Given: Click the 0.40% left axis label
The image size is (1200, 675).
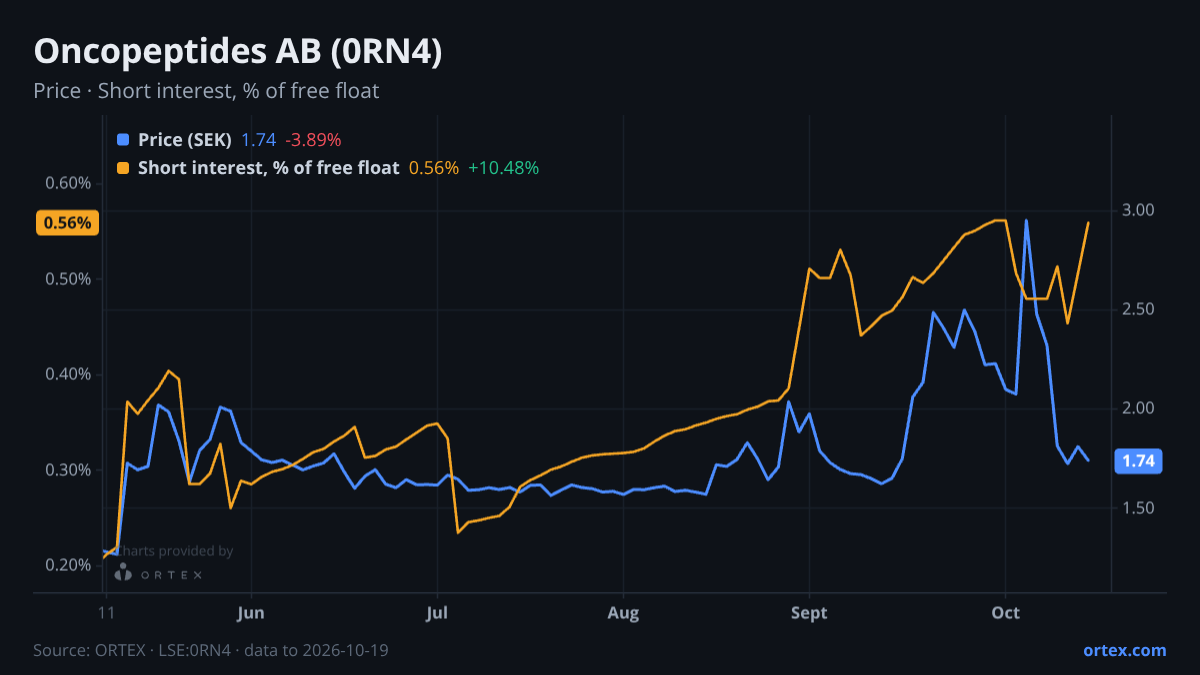Looking at the screenshot, I should 69,374.
